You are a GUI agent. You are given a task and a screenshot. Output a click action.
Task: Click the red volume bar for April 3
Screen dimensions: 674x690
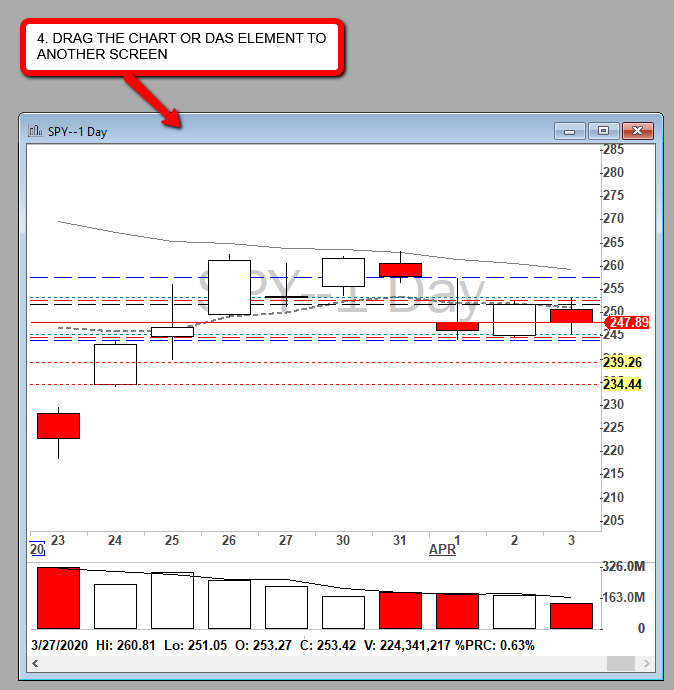tap(571, 615)
